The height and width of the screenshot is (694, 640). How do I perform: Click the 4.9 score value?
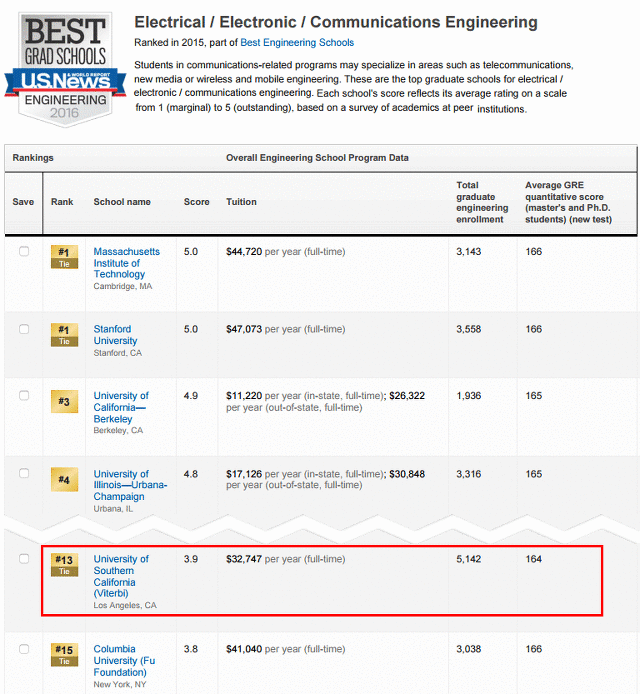191,395
